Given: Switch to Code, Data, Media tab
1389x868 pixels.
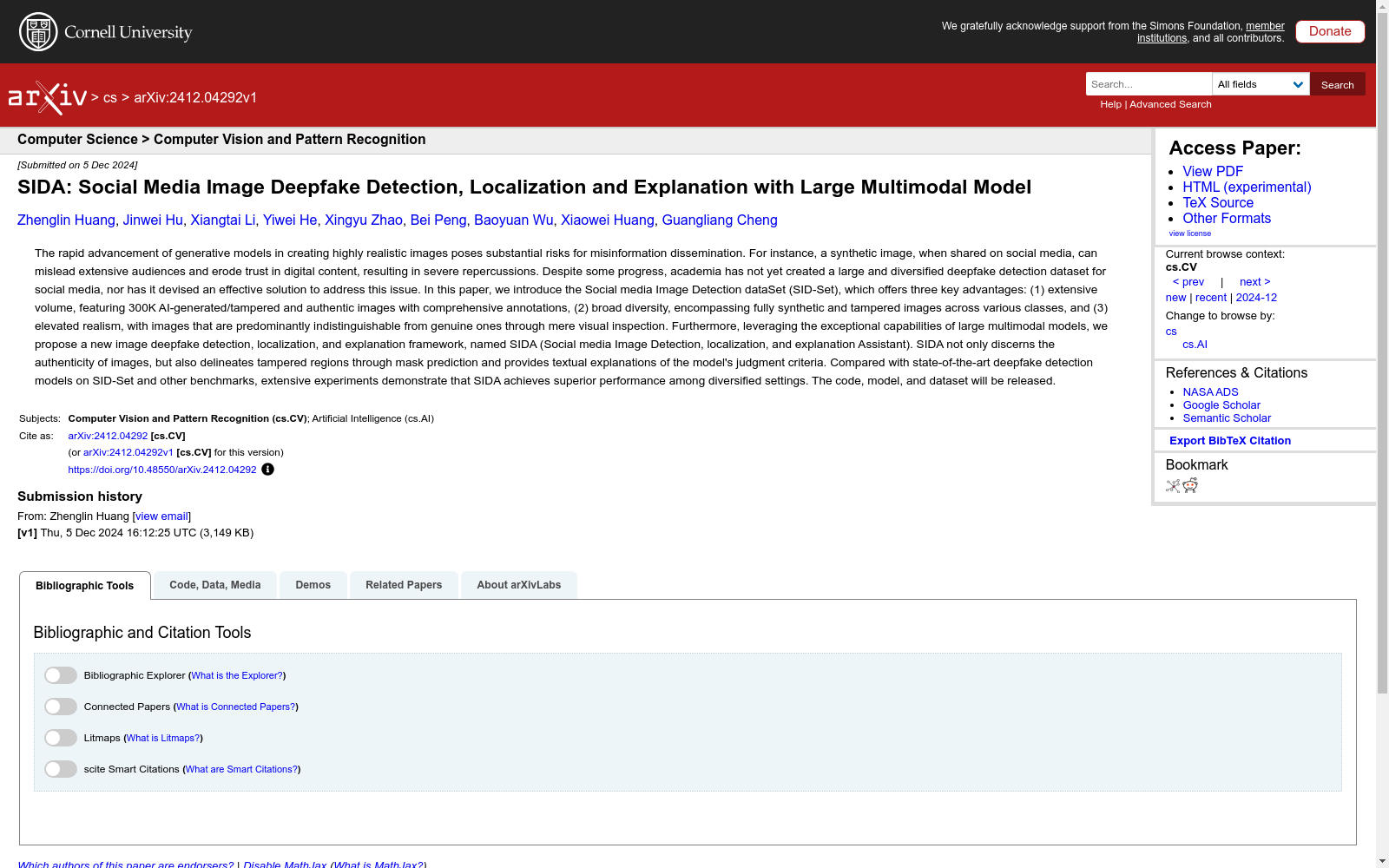Looking at the screenshot, I should [x=215, y=585].
